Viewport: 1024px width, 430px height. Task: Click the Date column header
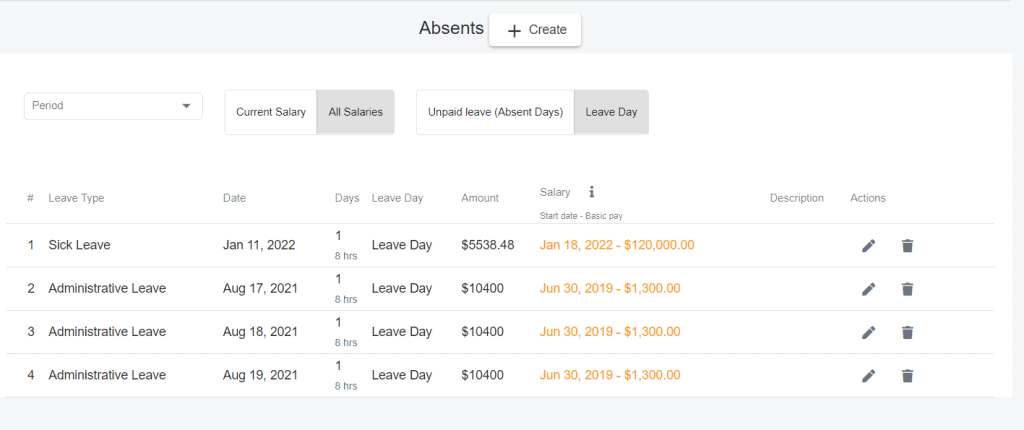[x=234, y=198]
